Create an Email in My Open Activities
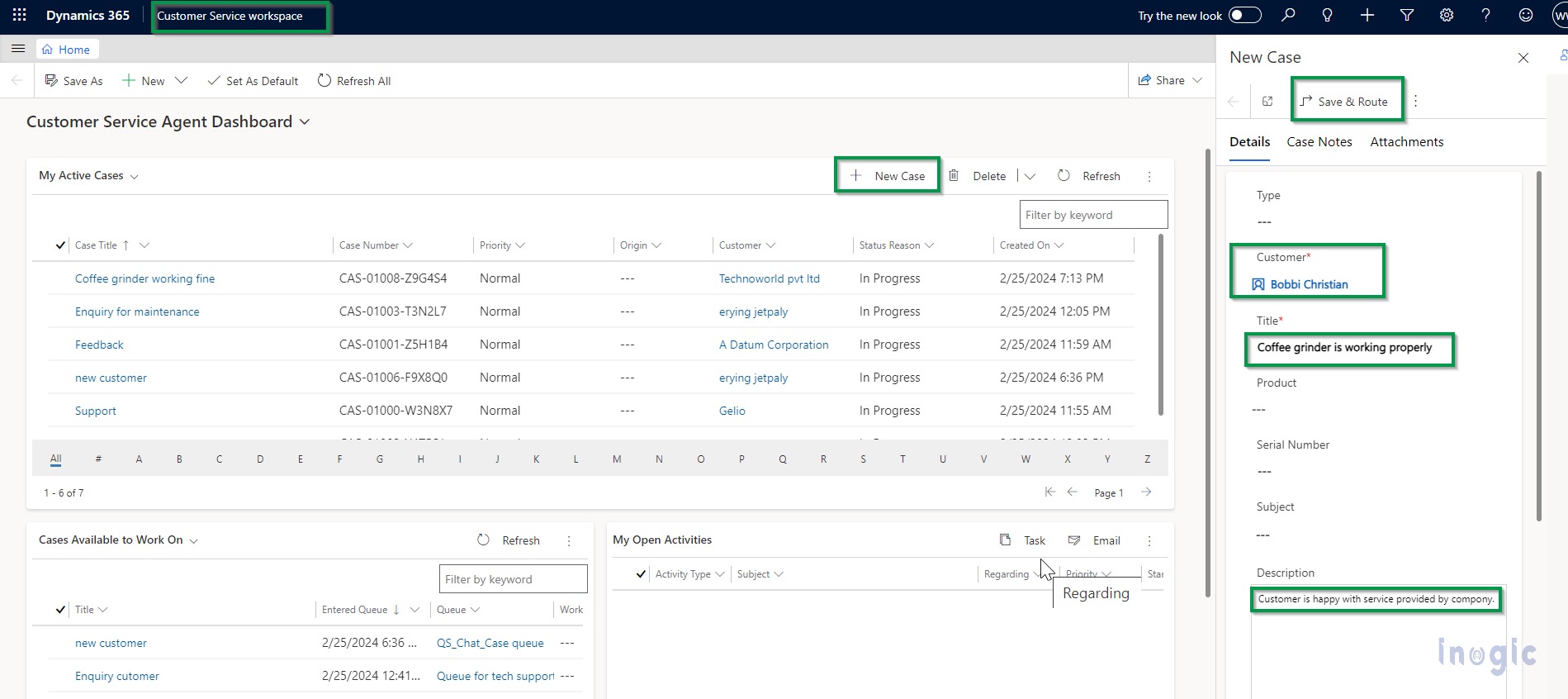Viewport: 1568px width, 699px height. pyautogui.click(x=1094, y=540)
